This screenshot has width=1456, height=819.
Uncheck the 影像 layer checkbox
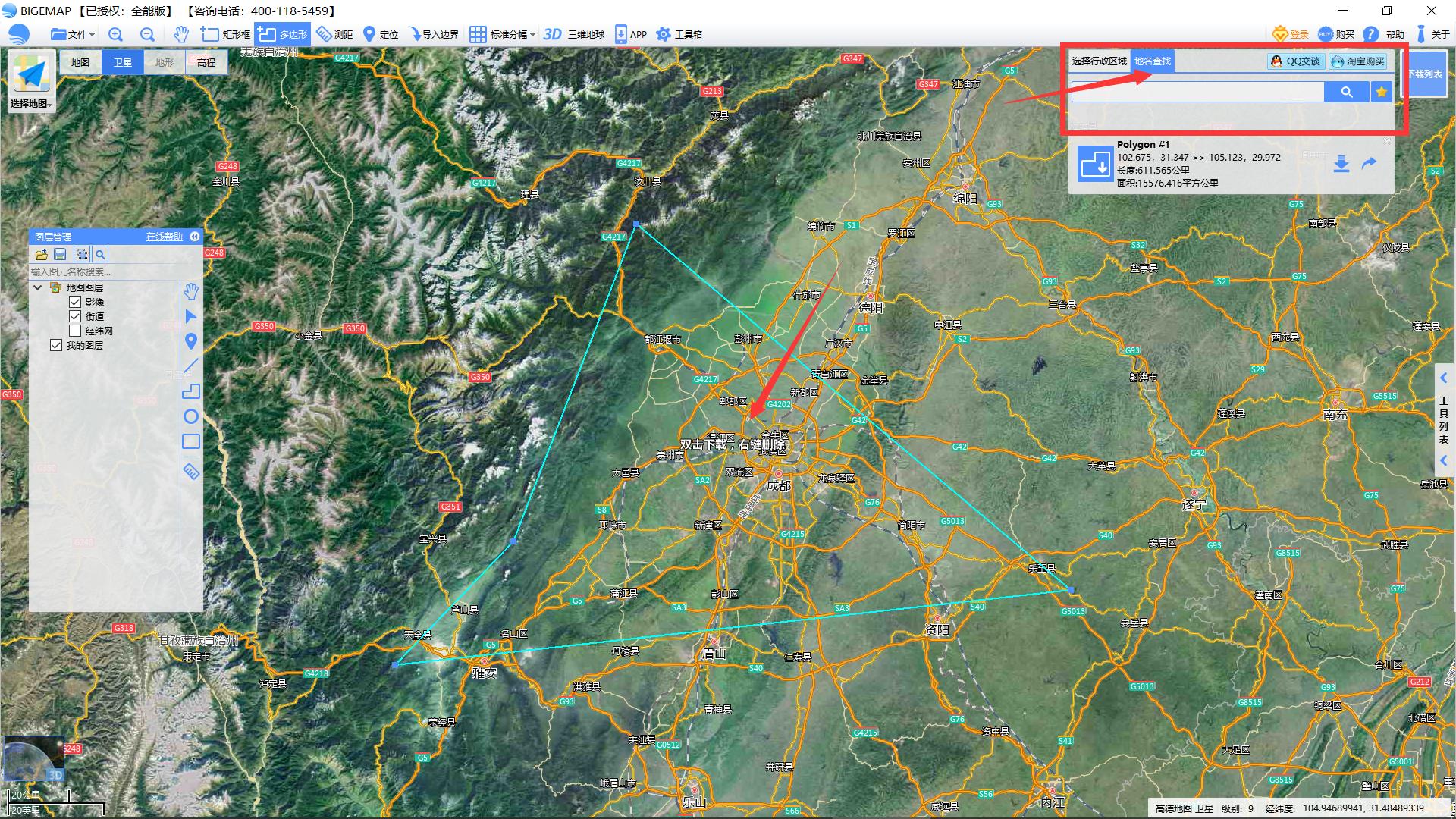click(75, 302)
